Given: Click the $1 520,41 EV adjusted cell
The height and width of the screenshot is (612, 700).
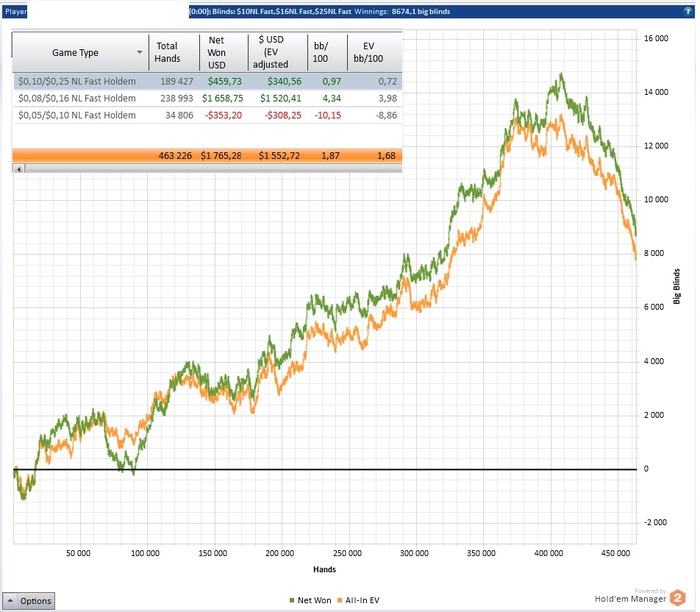Looking at the screenshot, I should pos(281,98).
